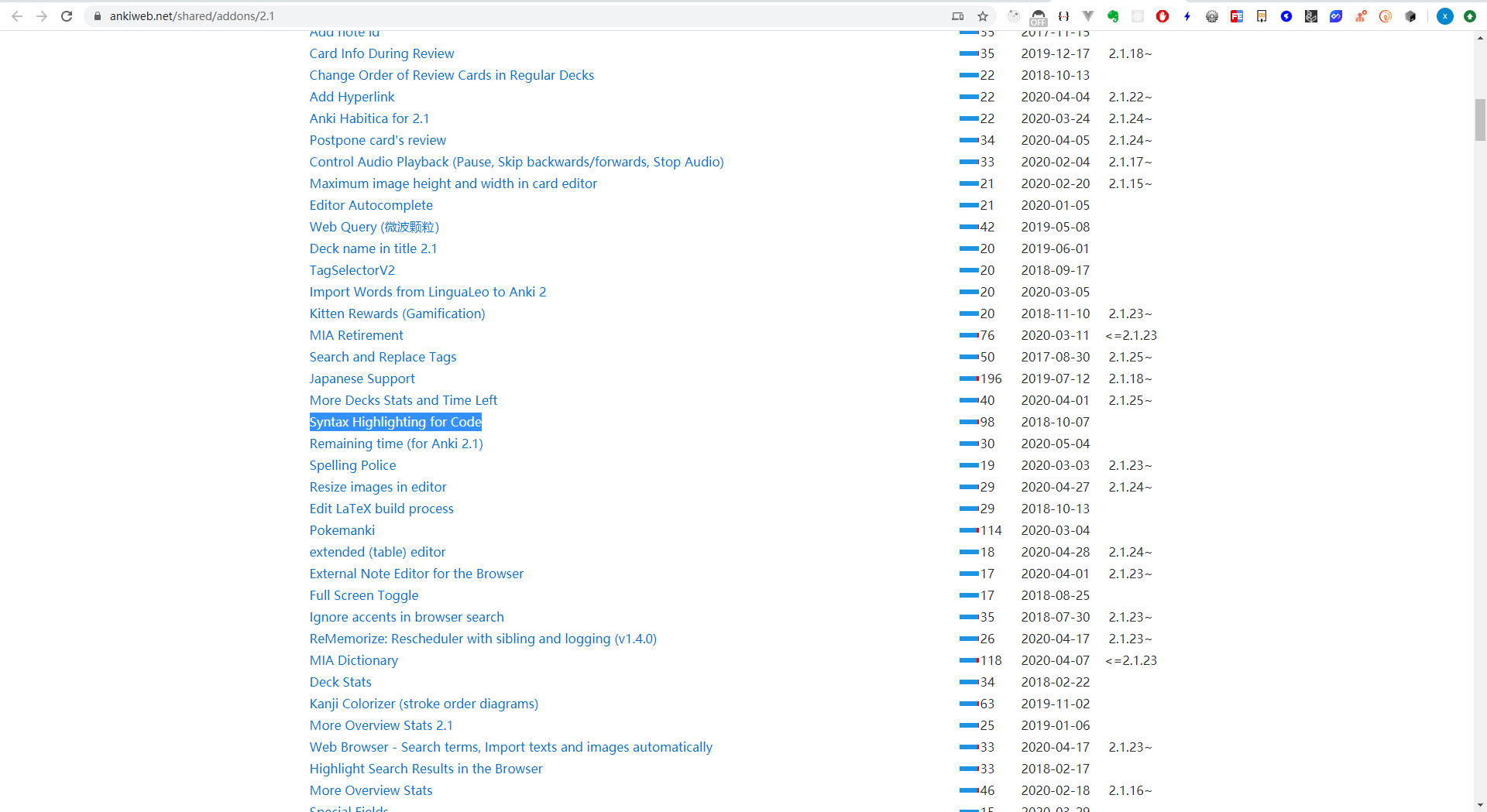Image resolution: width=1487 pixels, height=812 pixels.
Task: View site information via the lock icon
Action: (98, 16)
